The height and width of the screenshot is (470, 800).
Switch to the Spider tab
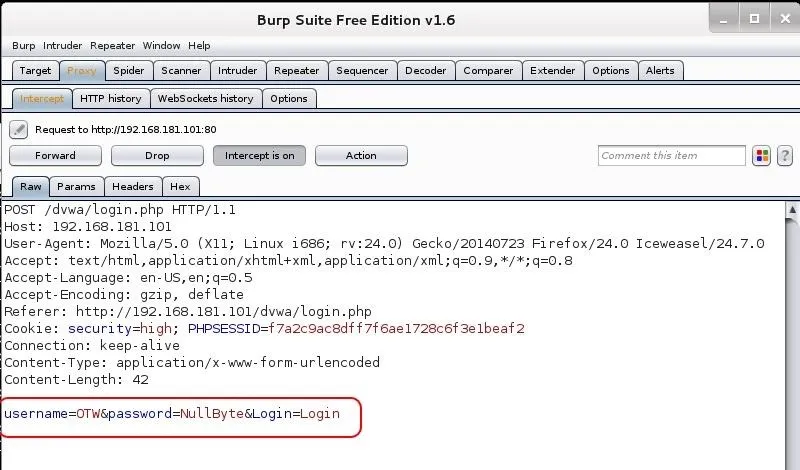pos(129,71)
